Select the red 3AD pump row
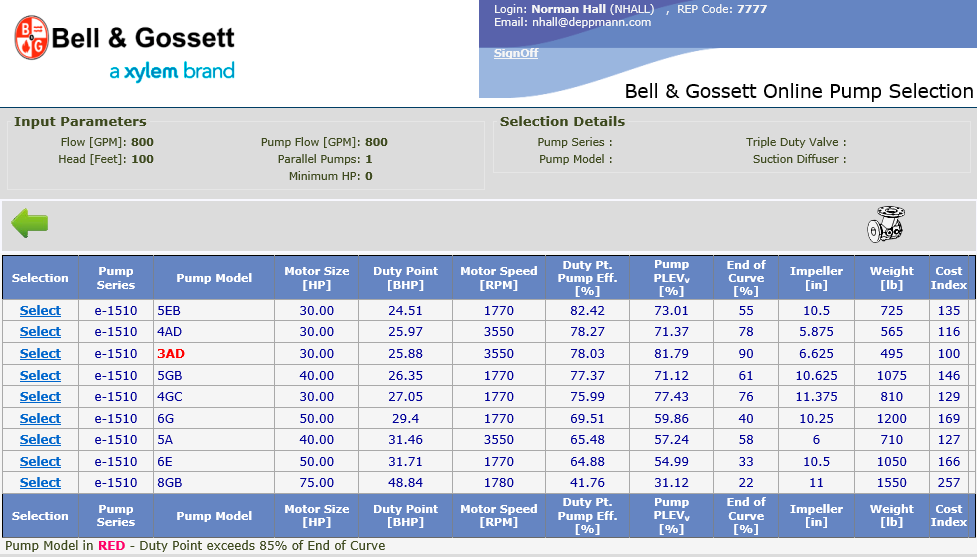The height and width of the screenshot is (557, 977). coord(40,353)
